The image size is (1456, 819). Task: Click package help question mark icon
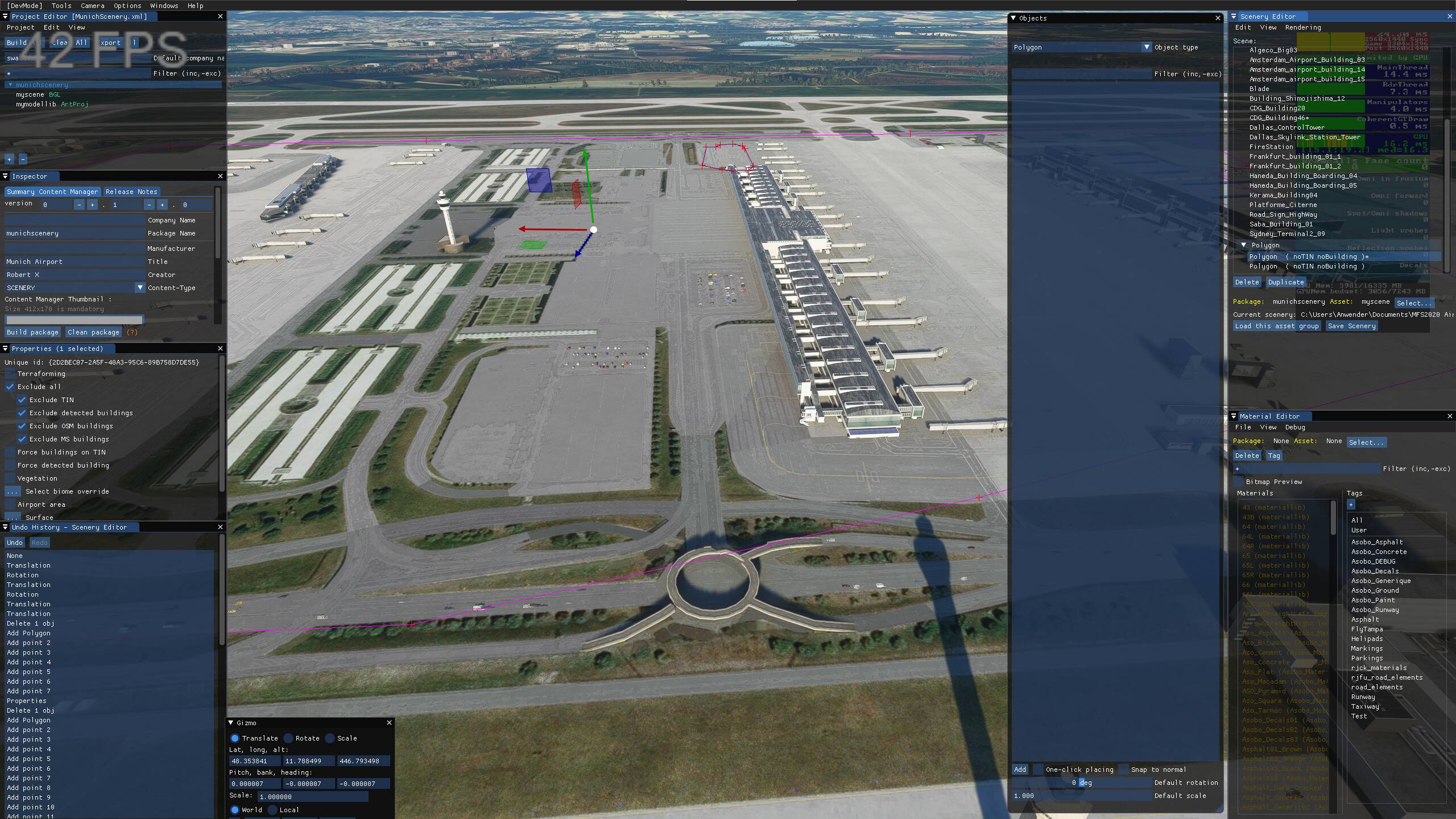[x=132, y=332]
